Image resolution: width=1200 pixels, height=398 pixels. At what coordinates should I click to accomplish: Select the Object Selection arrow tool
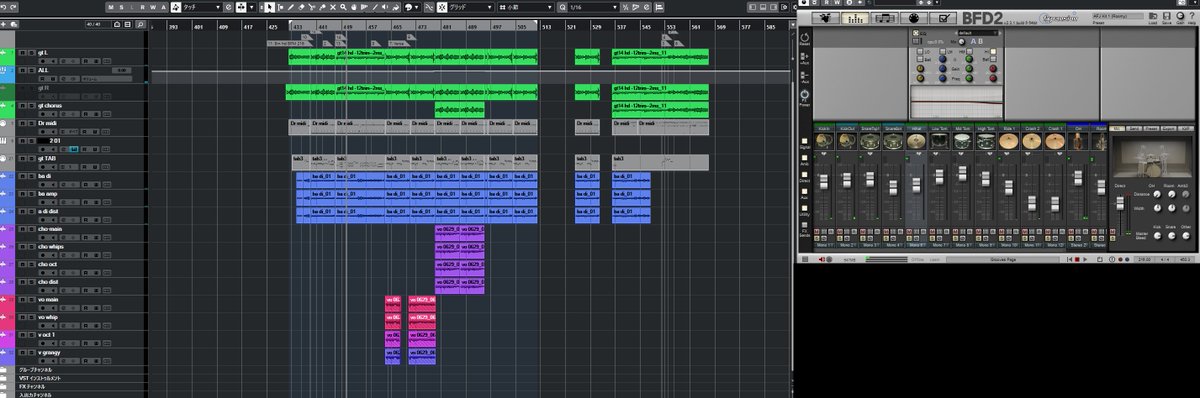tap(269, 7)
